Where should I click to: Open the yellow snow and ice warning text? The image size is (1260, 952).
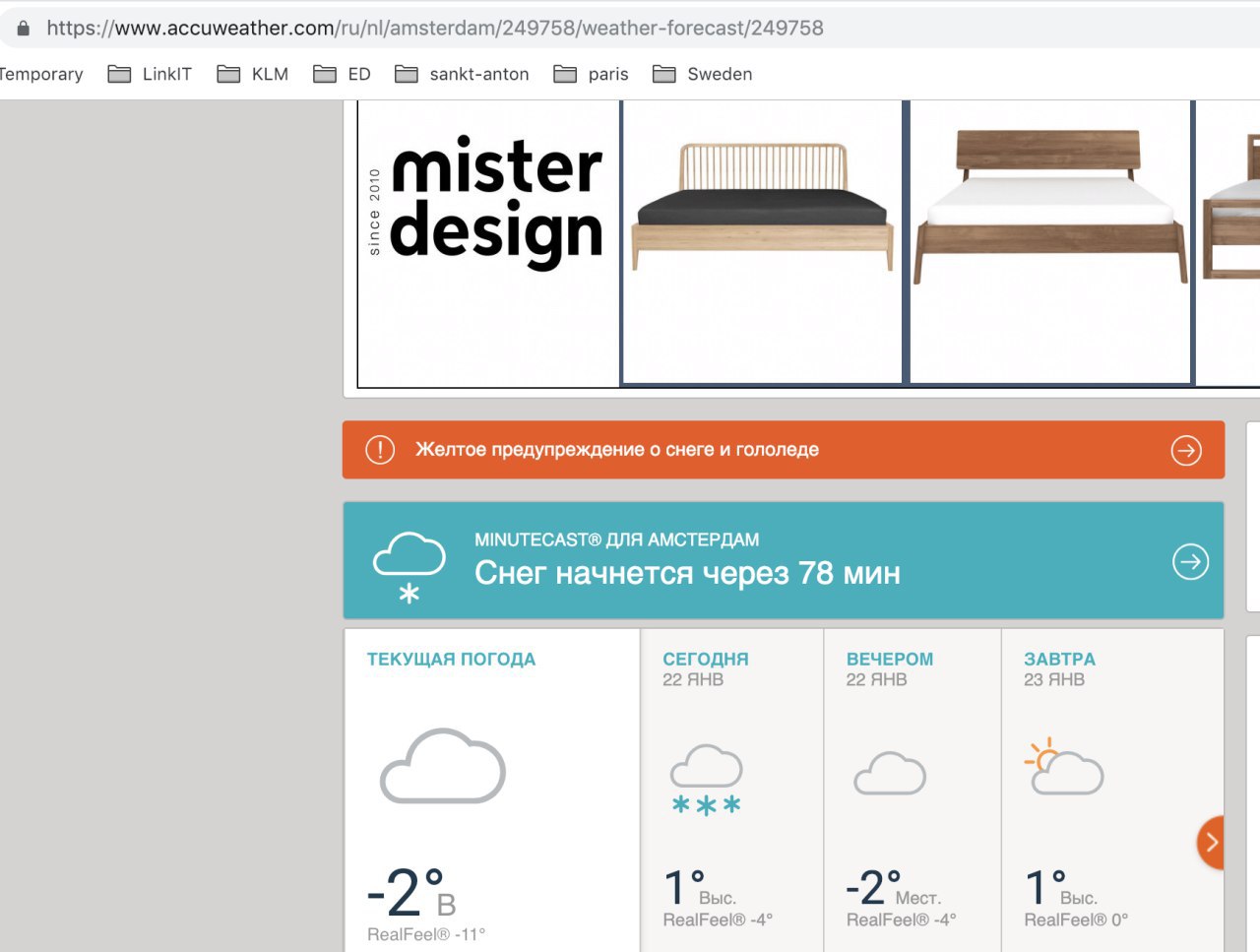click(617, 450)
